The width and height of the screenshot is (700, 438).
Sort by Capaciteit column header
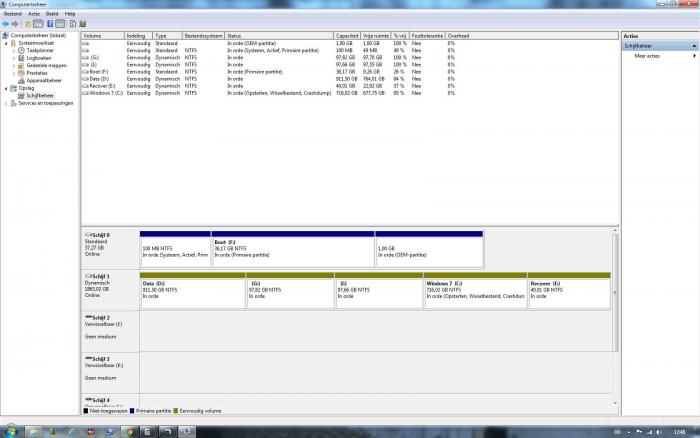tap(347, 36)
